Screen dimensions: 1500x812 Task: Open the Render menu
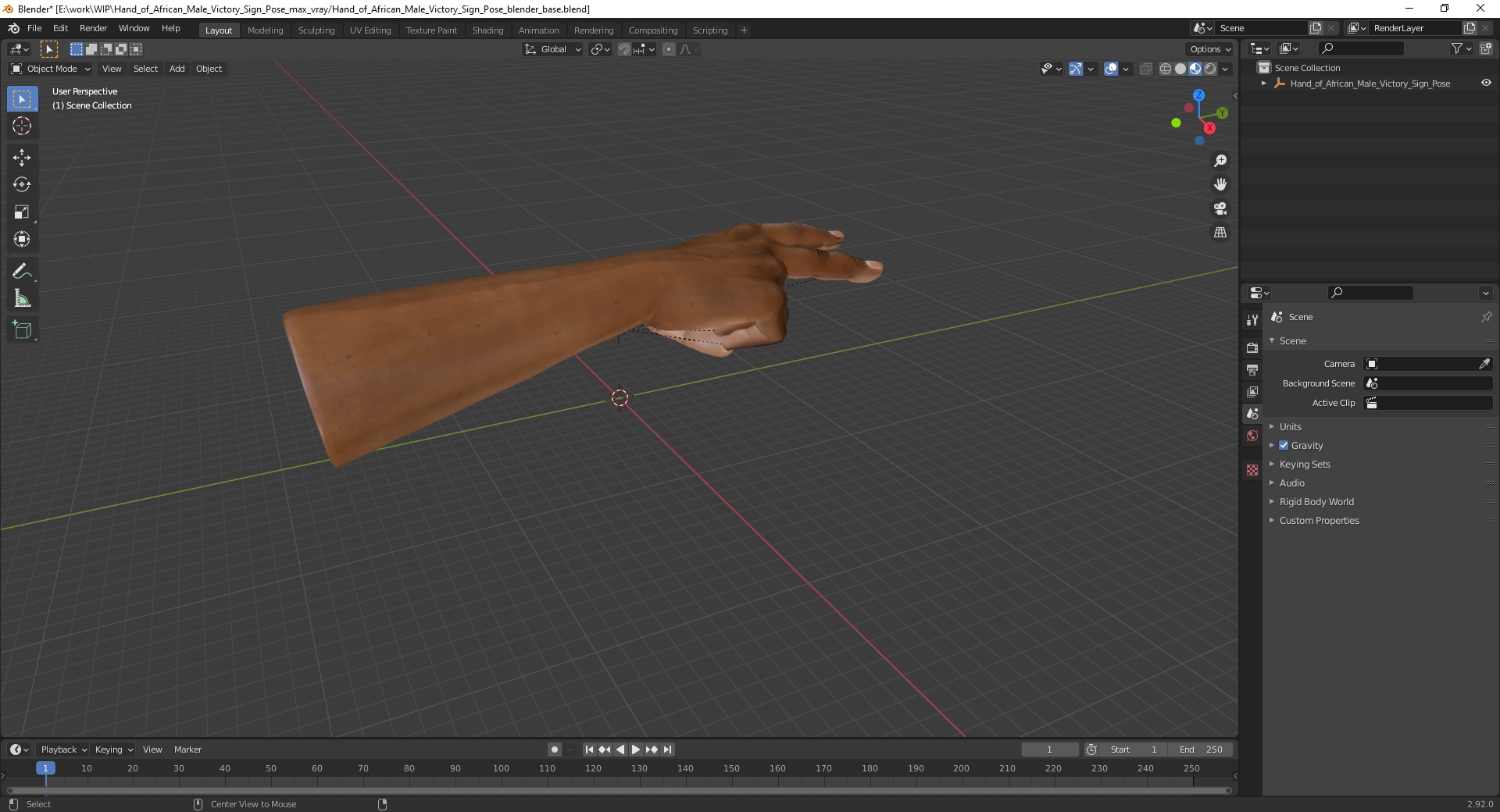click(x=93, y=28)
